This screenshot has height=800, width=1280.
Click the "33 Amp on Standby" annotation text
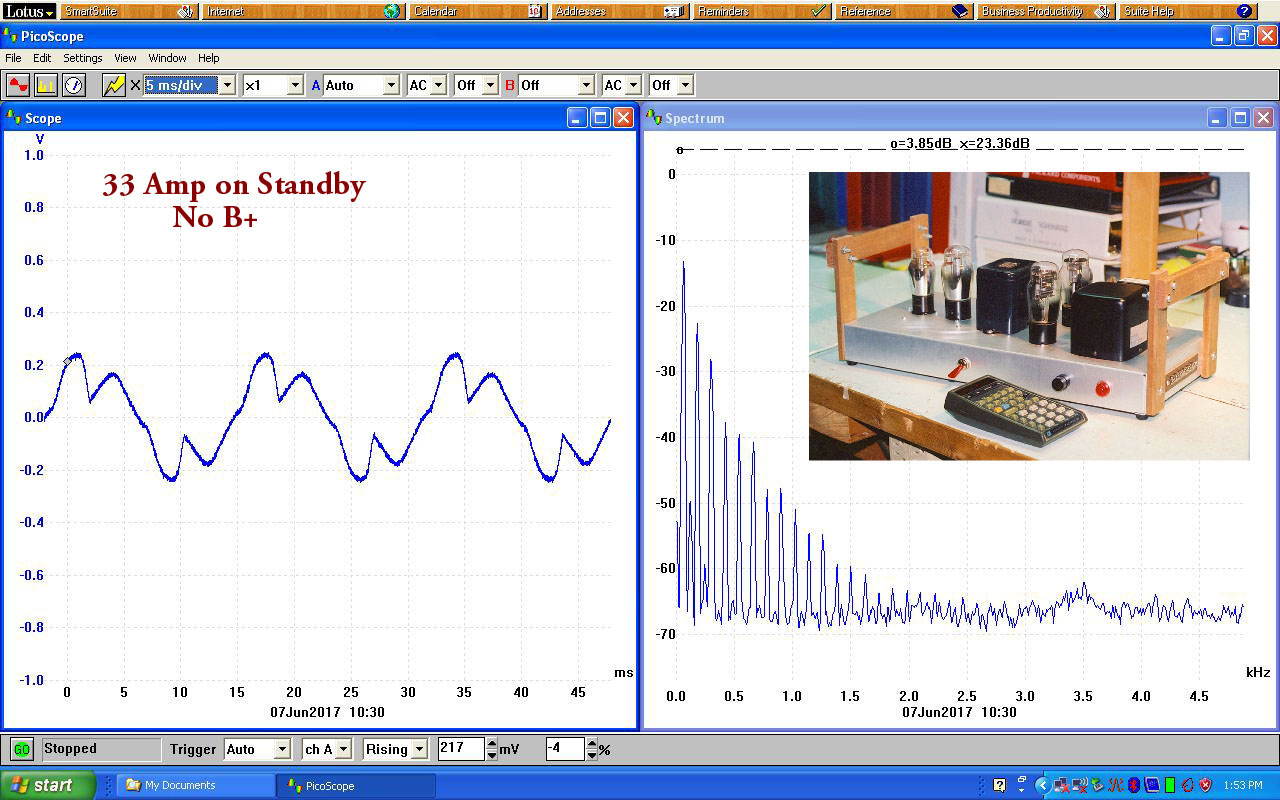pos(234,184)
